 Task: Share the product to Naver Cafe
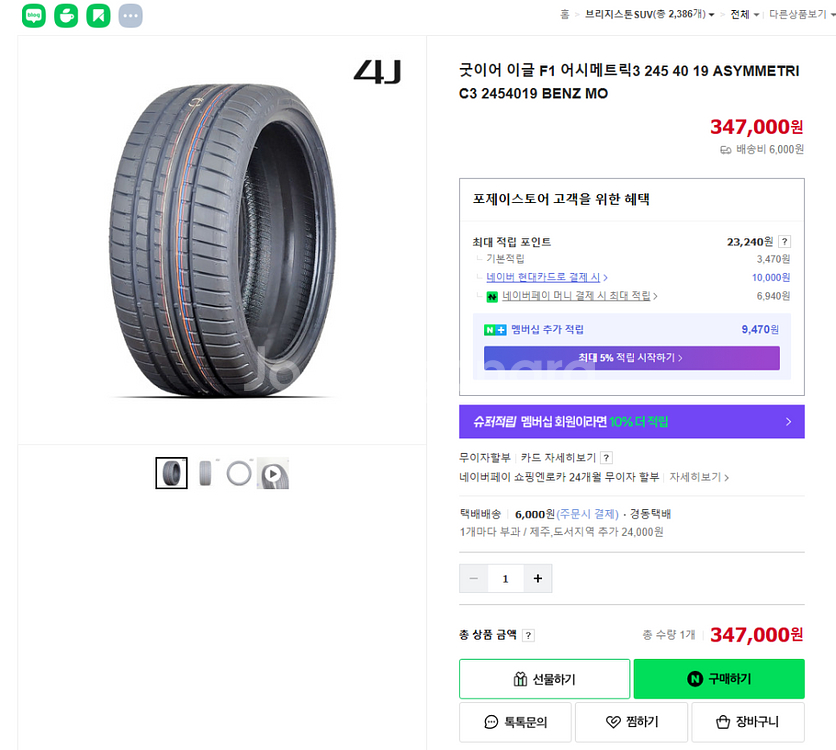(66, 16)
